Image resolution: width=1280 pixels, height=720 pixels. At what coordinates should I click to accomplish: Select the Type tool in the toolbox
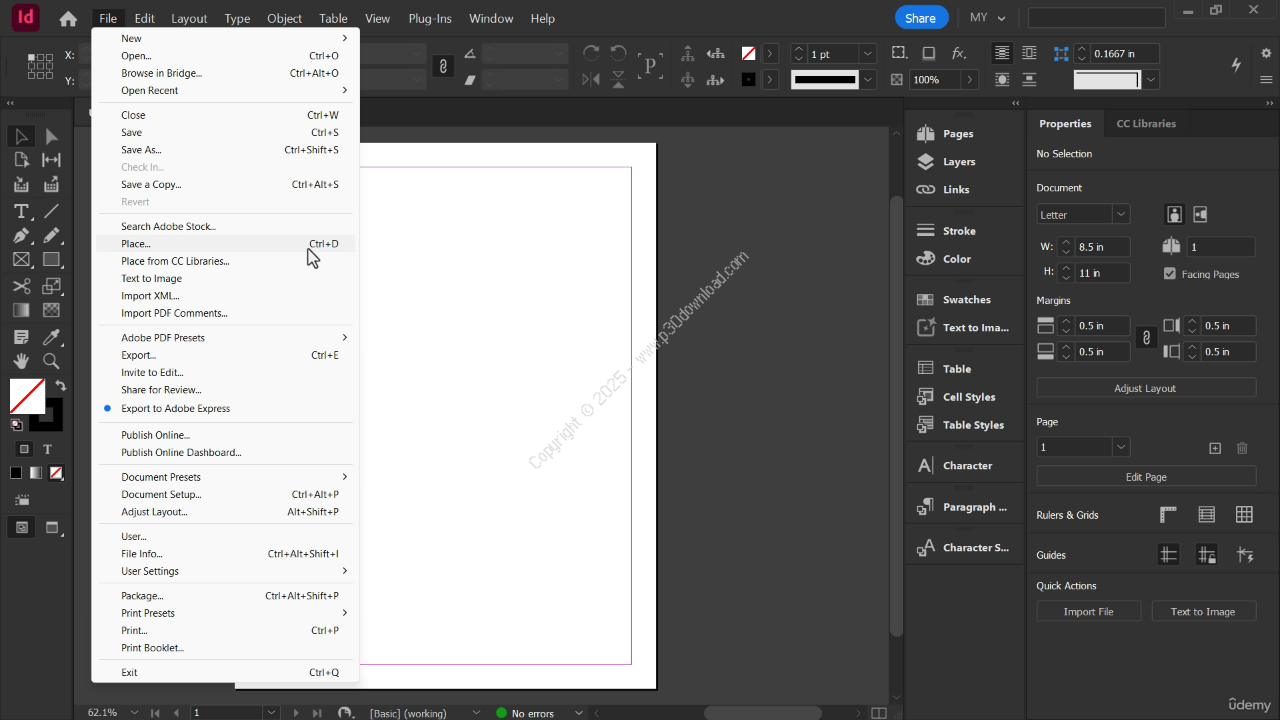(21, 211)
